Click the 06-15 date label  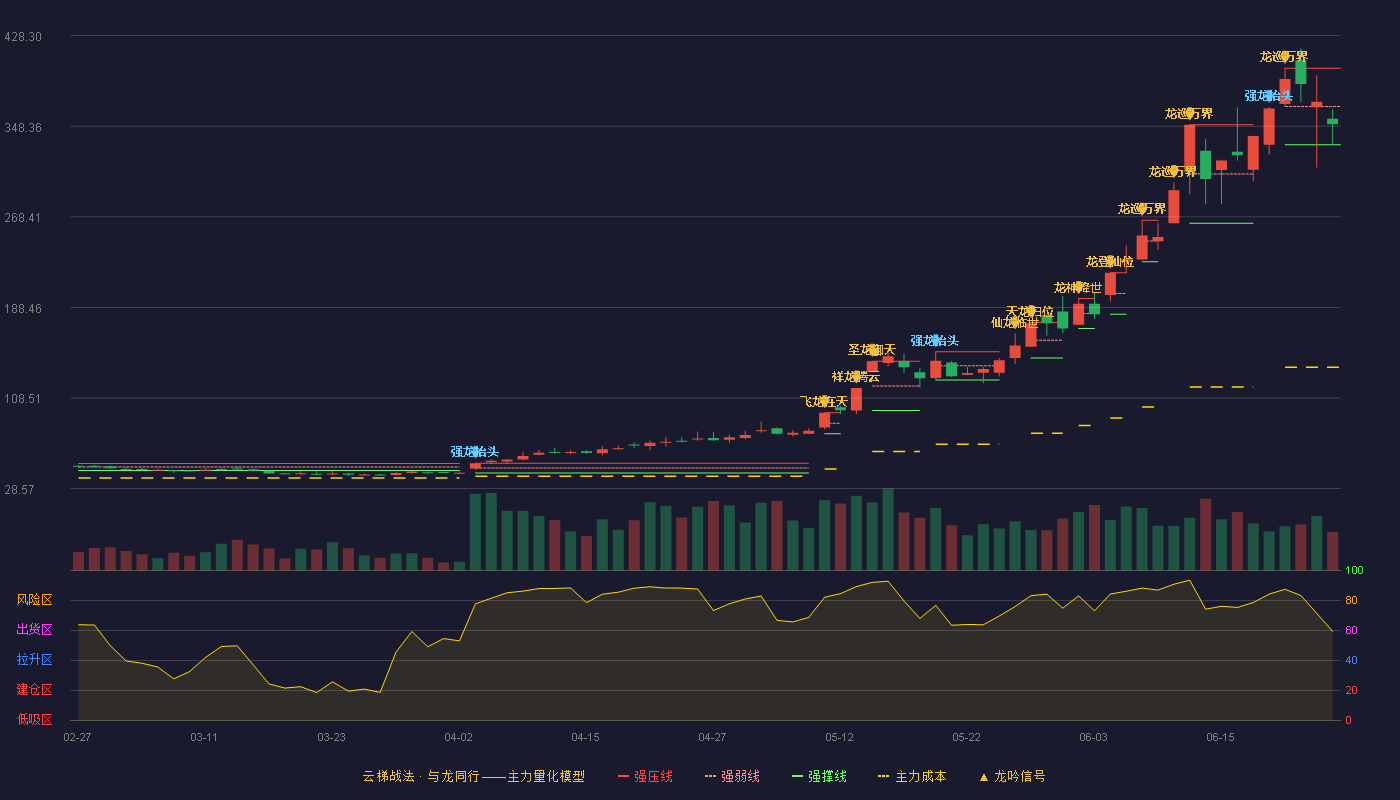pos(1220,737)
